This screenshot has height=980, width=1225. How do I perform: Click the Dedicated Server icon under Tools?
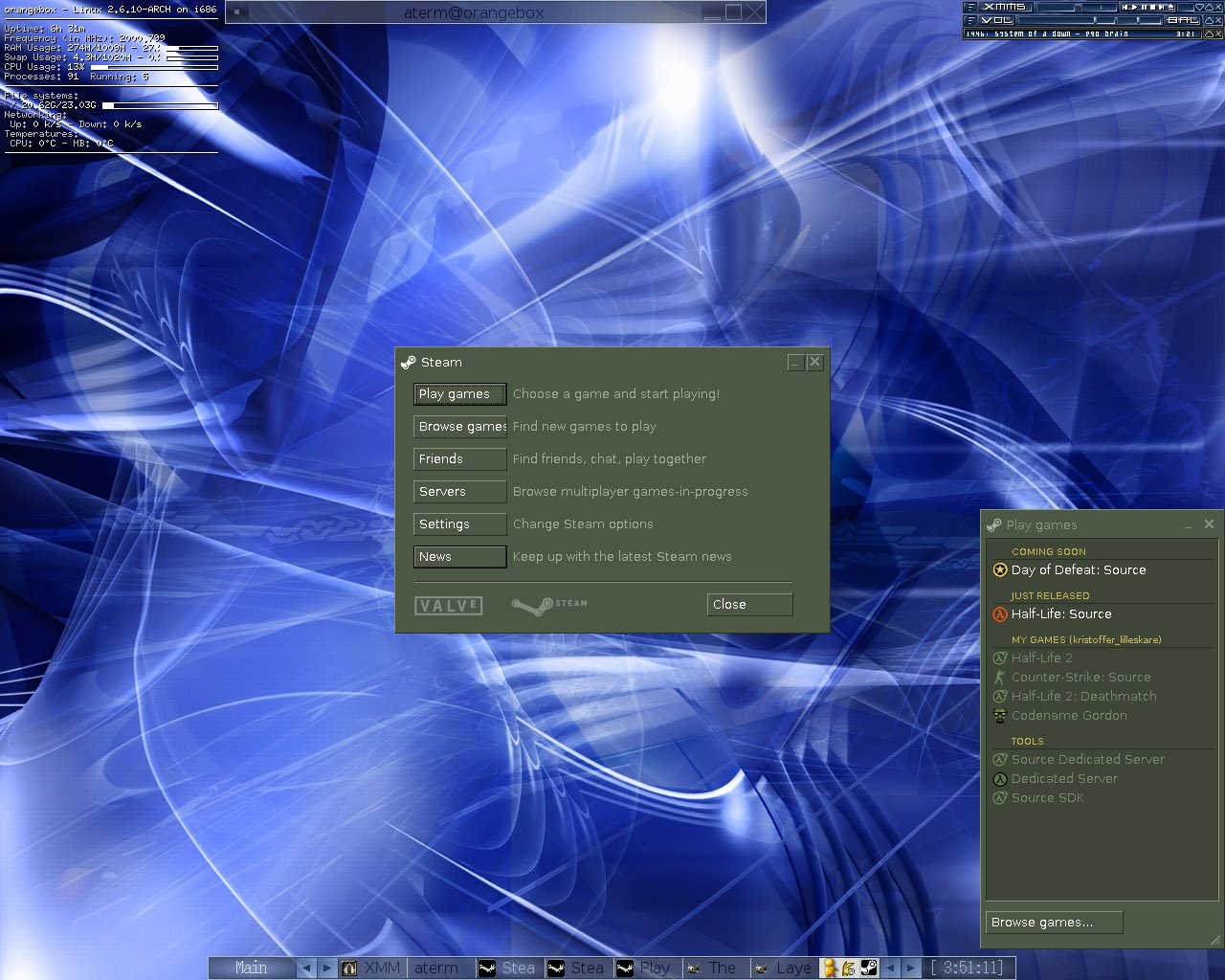pos(1000,779)
